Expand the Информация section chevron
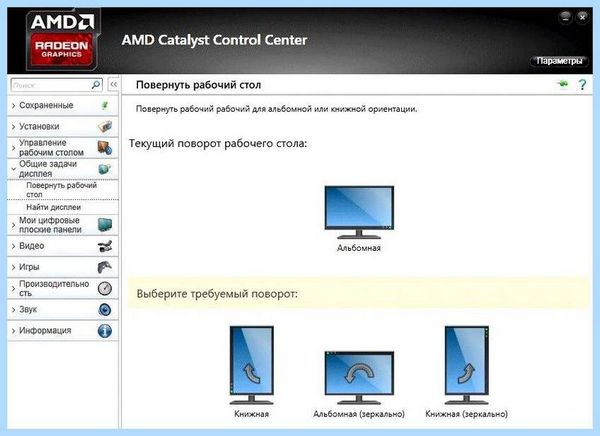The width and height of the screenshot is (600, 436). (13, 331)
